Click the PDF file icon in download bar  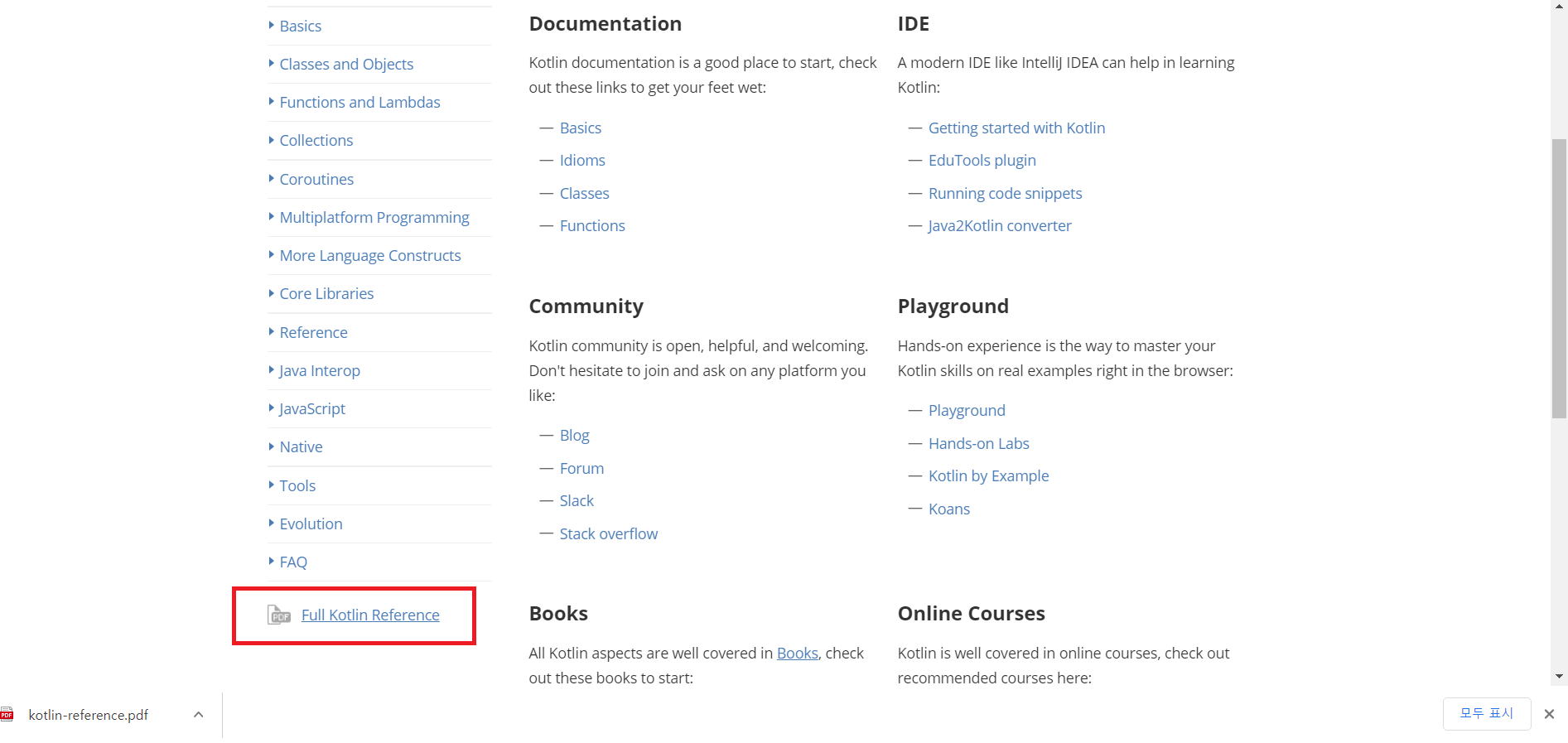coord(7,714)
